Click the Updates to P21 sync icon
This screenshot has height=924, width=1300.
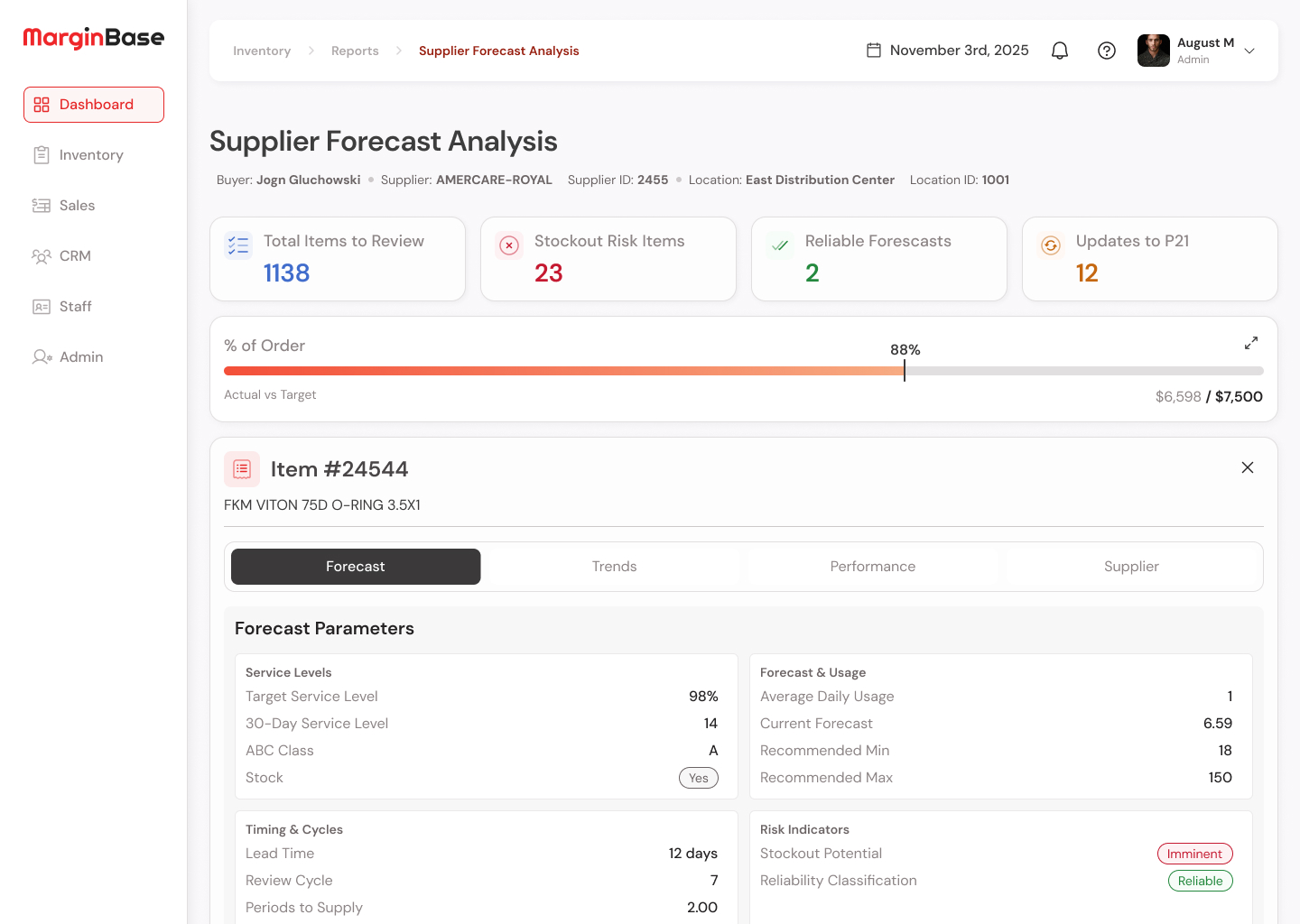[1051, 245]
